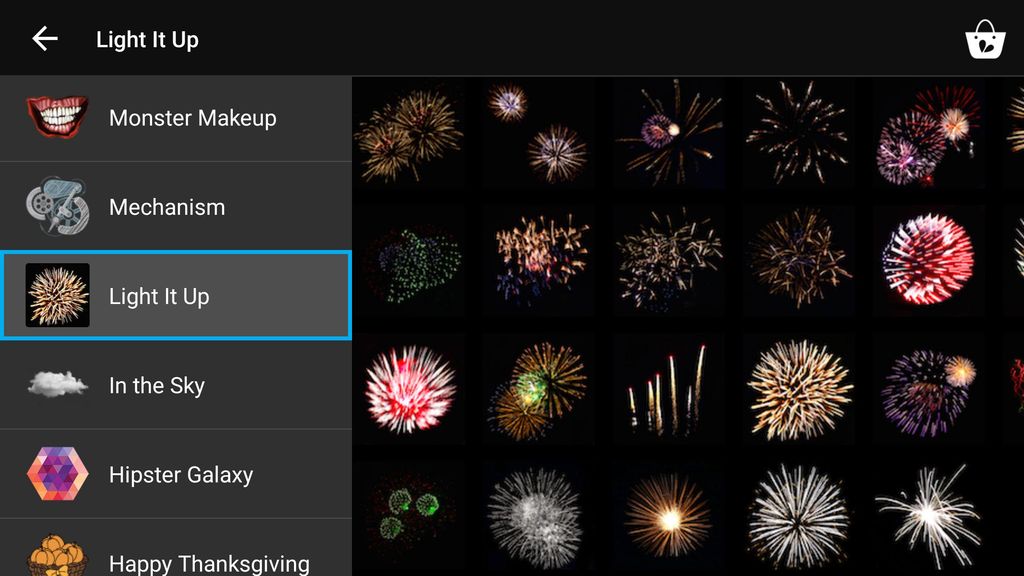
Task: Pick the large cream starburst sticker
Action: coord(799,389)
